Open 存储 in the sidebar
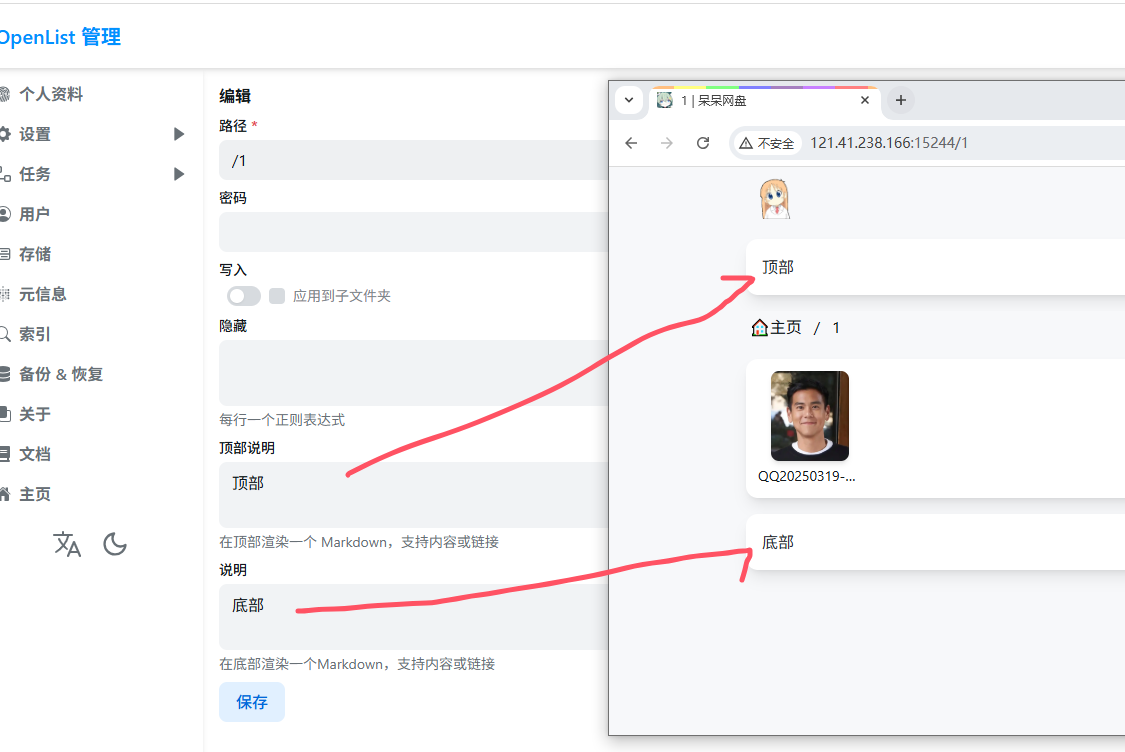 coord(35,254)
